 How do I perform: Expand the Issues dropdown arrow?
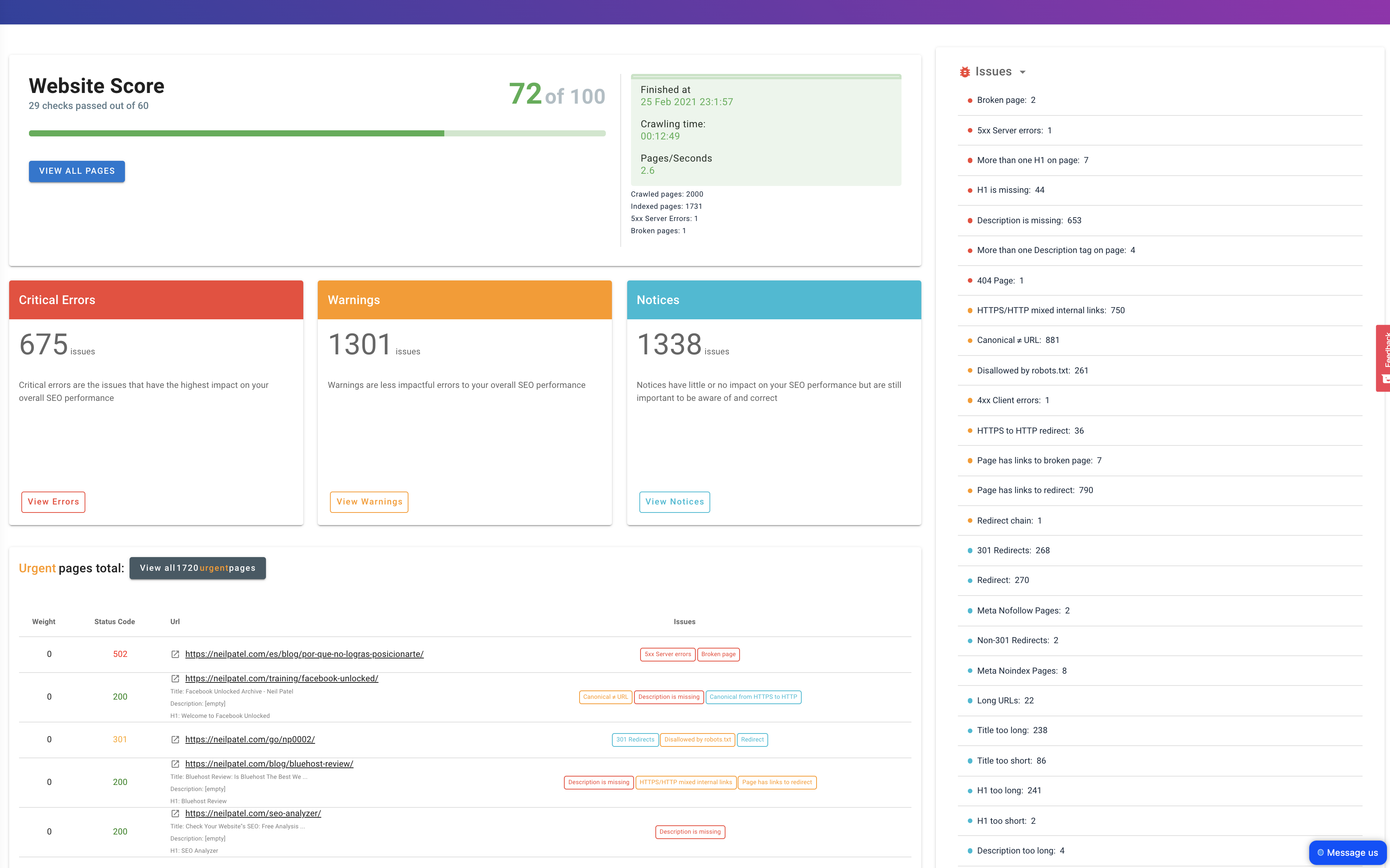click(x=1022, y=72)
